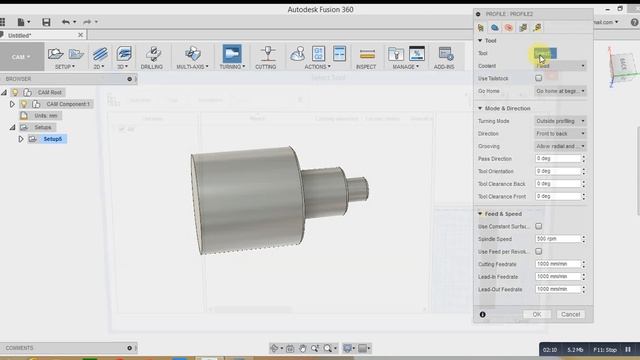Click the folder icon in the Setup group

click(76, 53)
